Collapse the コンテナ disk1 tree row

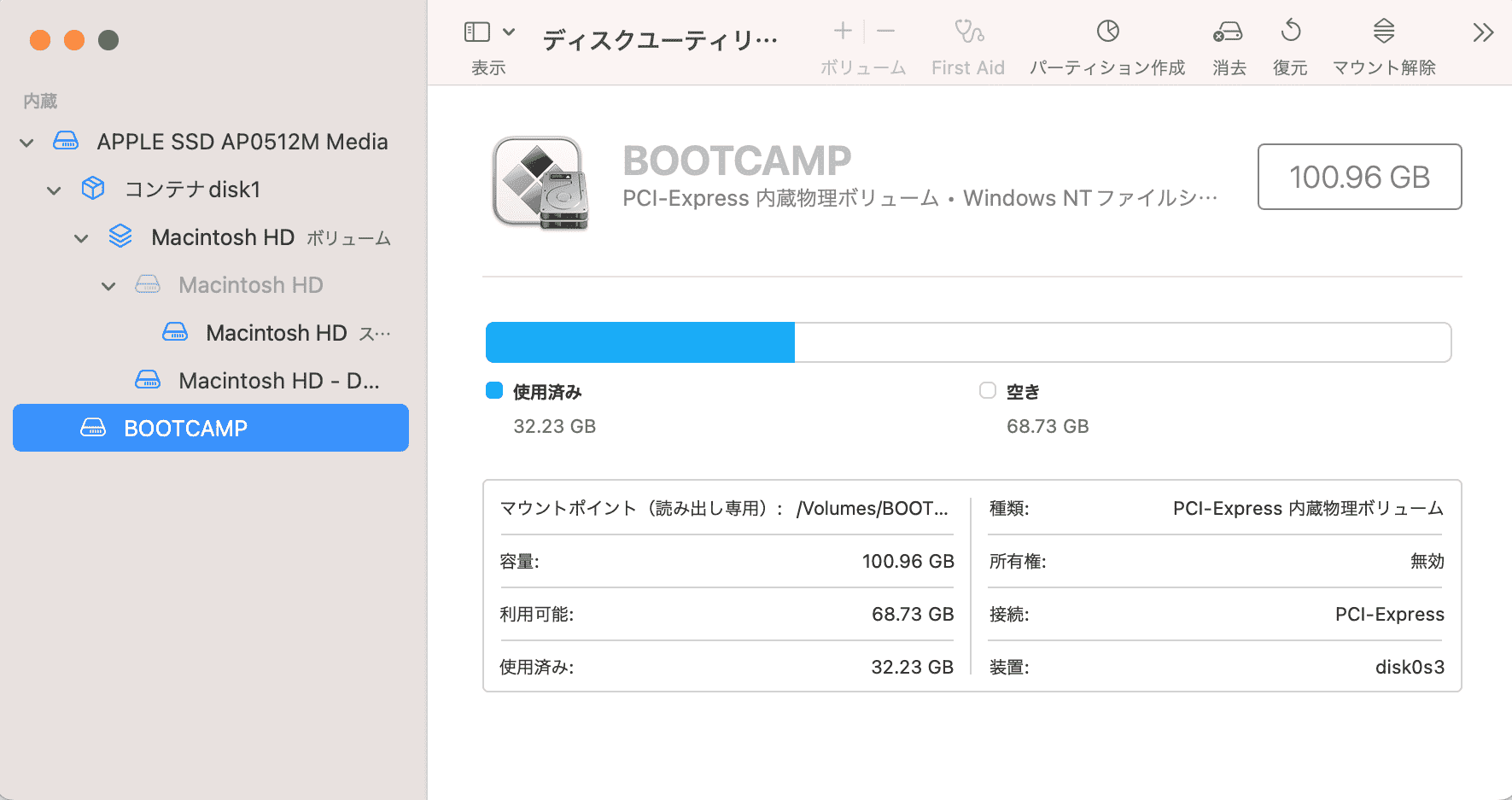(54, 190)
